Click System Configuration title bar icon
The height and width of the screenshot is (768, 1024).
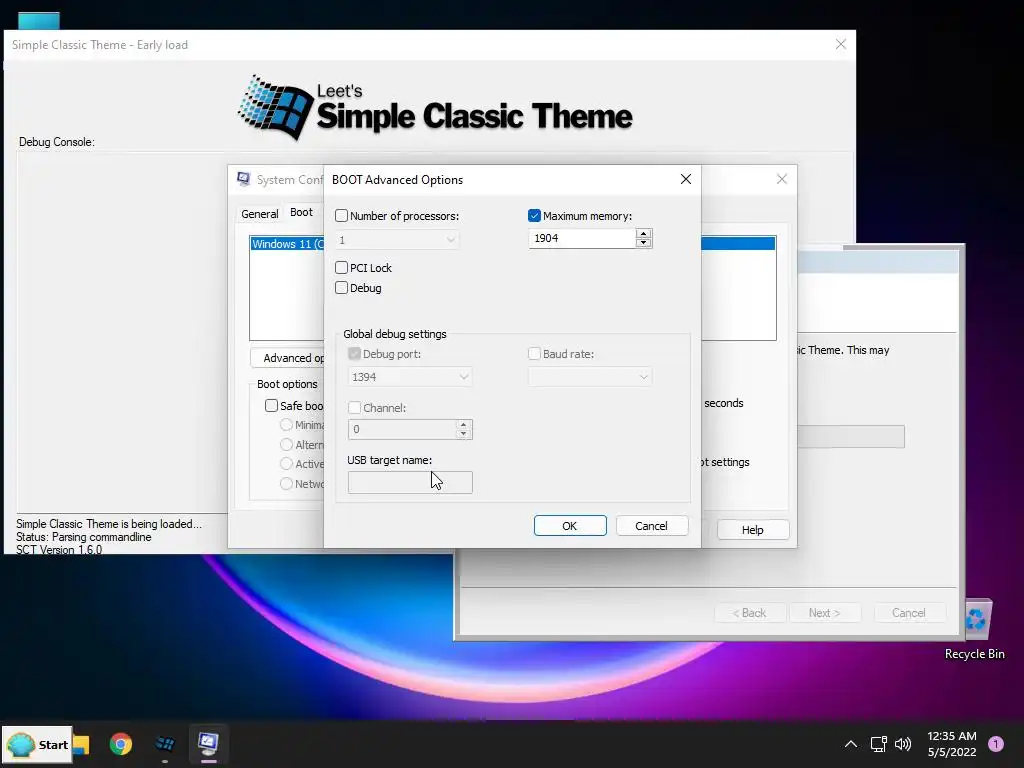click(244, 179)
